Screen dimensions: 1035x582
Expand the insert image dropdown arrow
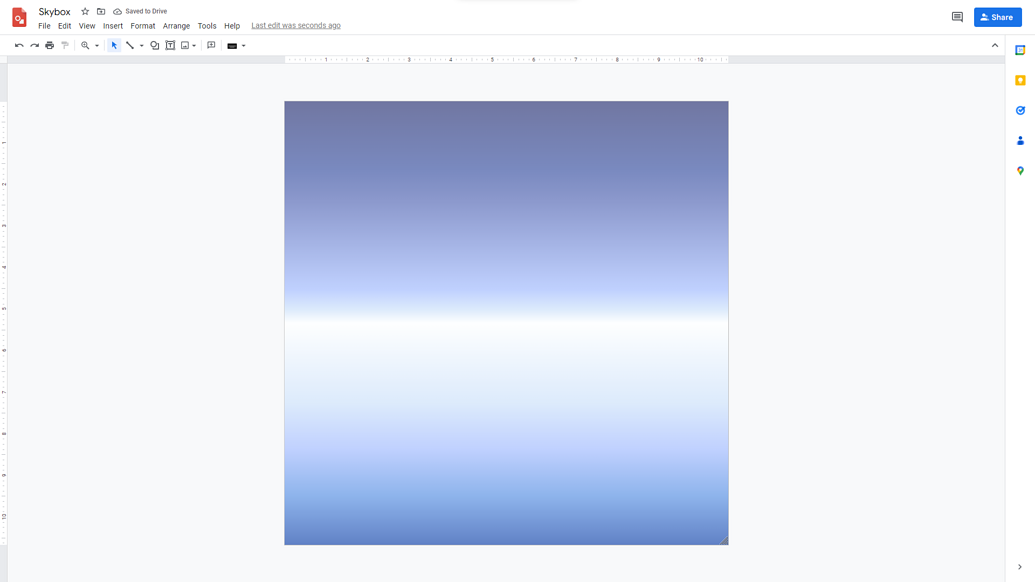click(194, 45)
